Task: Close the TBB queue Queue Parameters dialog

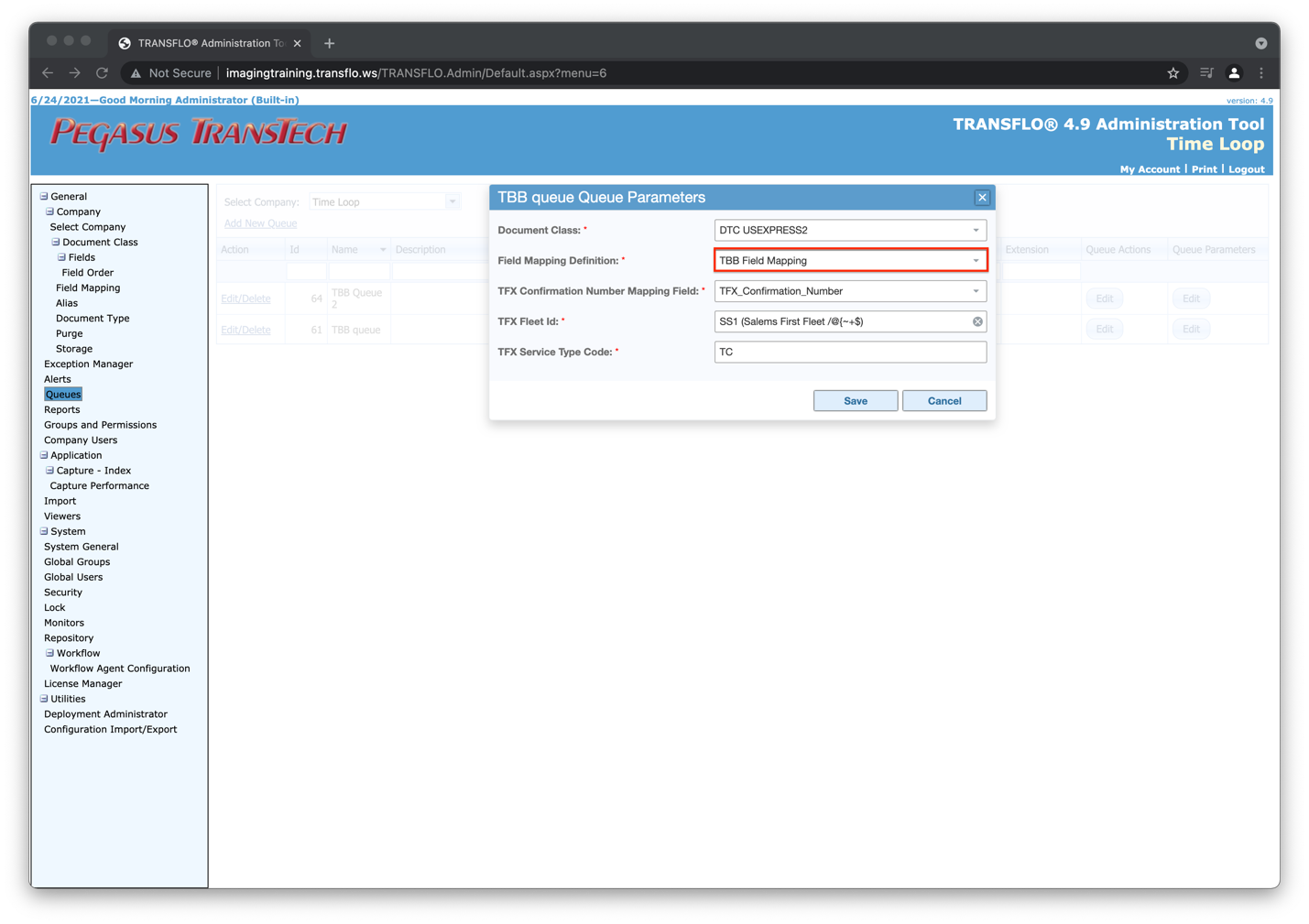Action: coord(982,198)
